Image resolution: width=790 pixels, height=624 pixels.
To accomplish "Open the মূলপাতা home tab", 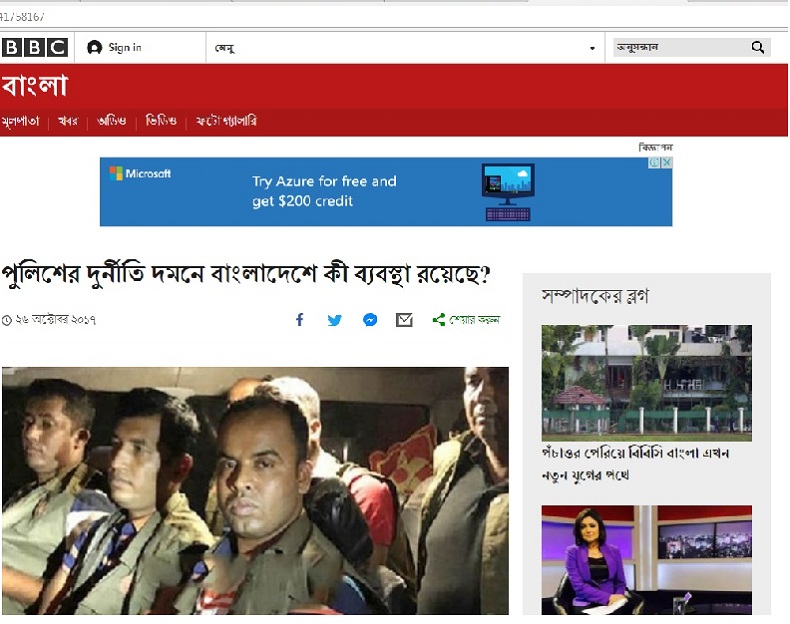I will click(x=20, y=121).
